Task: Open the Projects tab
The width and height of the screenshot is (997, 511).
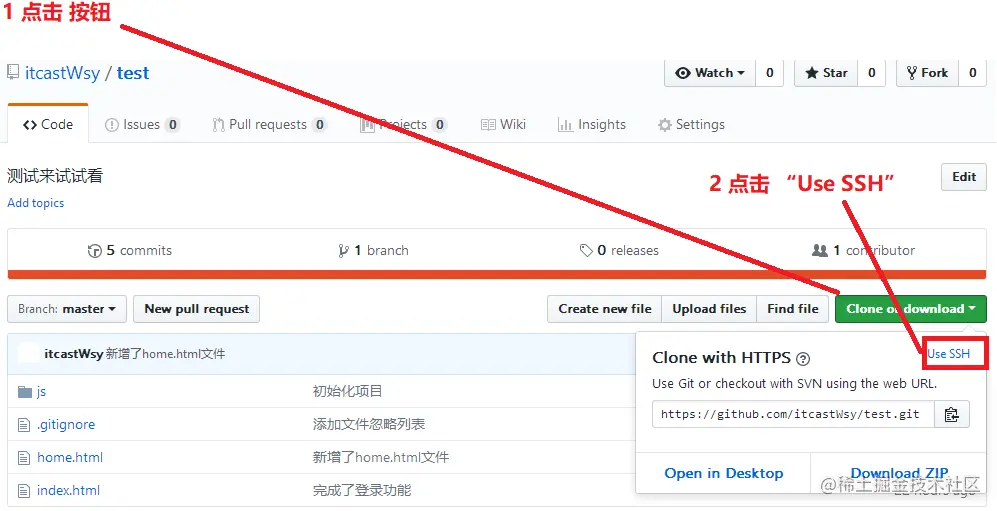Action: (x=403, y=125)
